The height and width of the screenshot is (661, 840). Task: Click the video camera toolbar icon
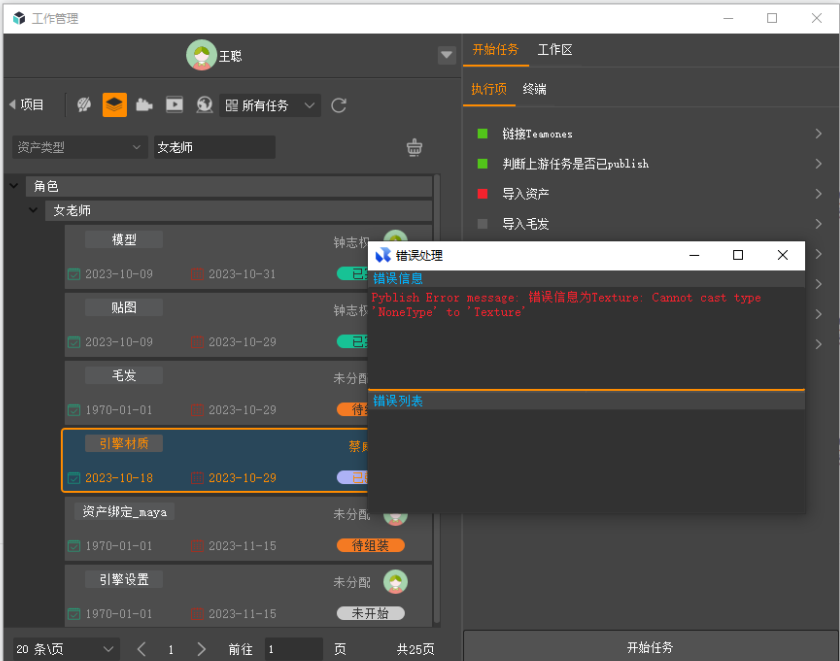pos(144,105)
